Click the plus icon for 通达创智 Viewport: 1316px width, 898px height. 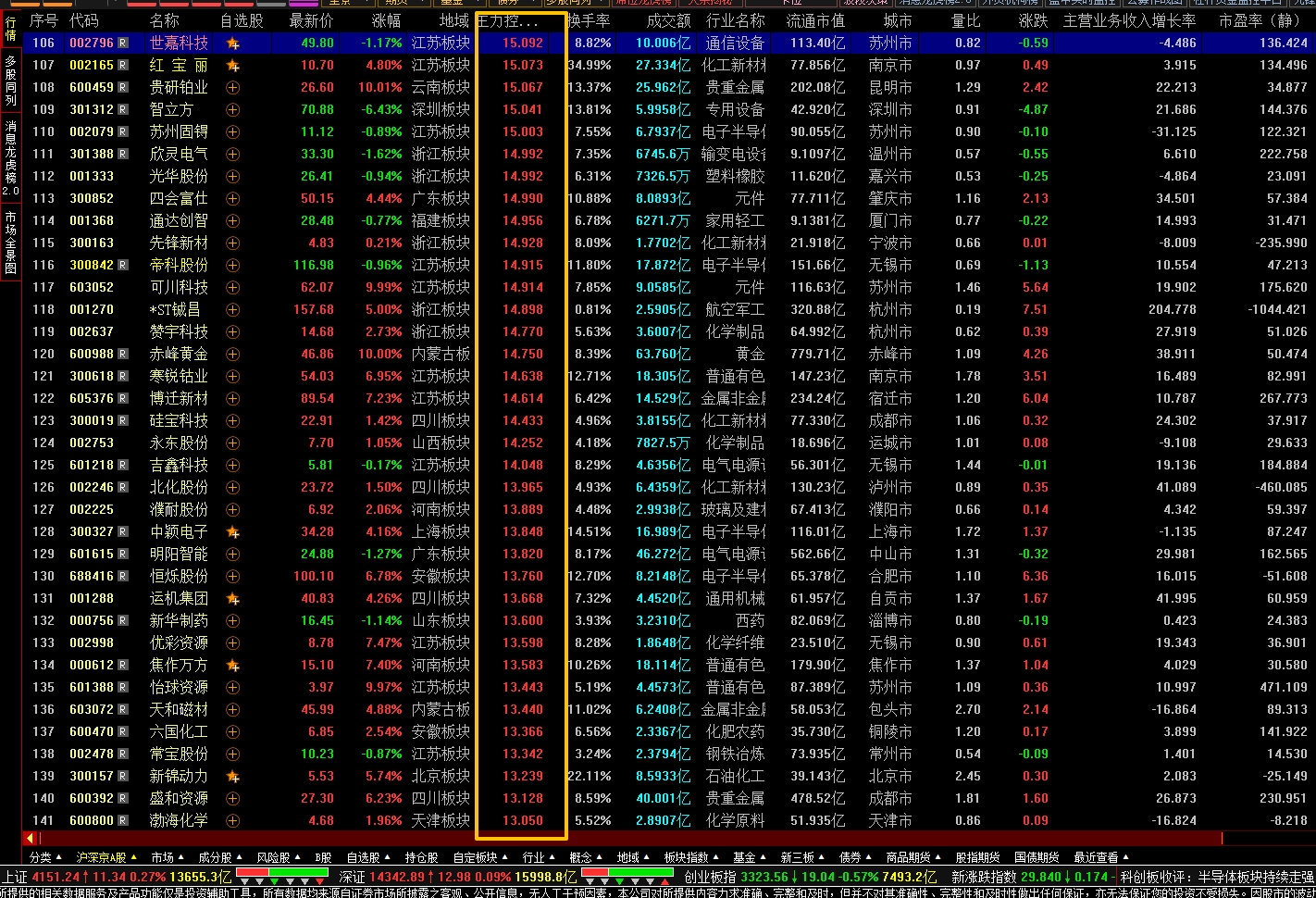(232, 220)
